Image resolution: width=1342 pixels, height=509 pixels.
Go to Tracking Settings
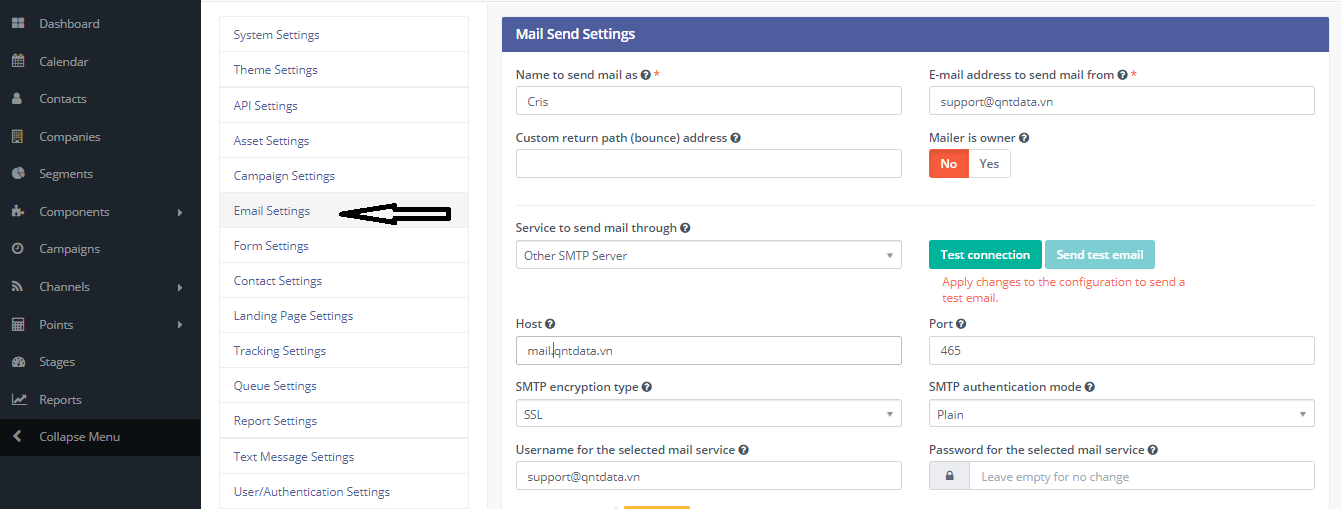click(x=280, y=351)
